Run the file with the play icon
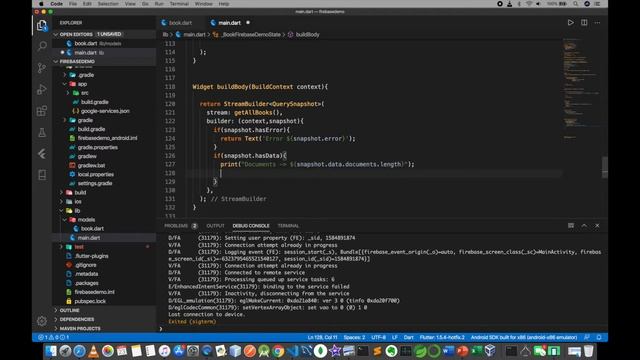Screen dimensions: 640x360 point(570,22)
